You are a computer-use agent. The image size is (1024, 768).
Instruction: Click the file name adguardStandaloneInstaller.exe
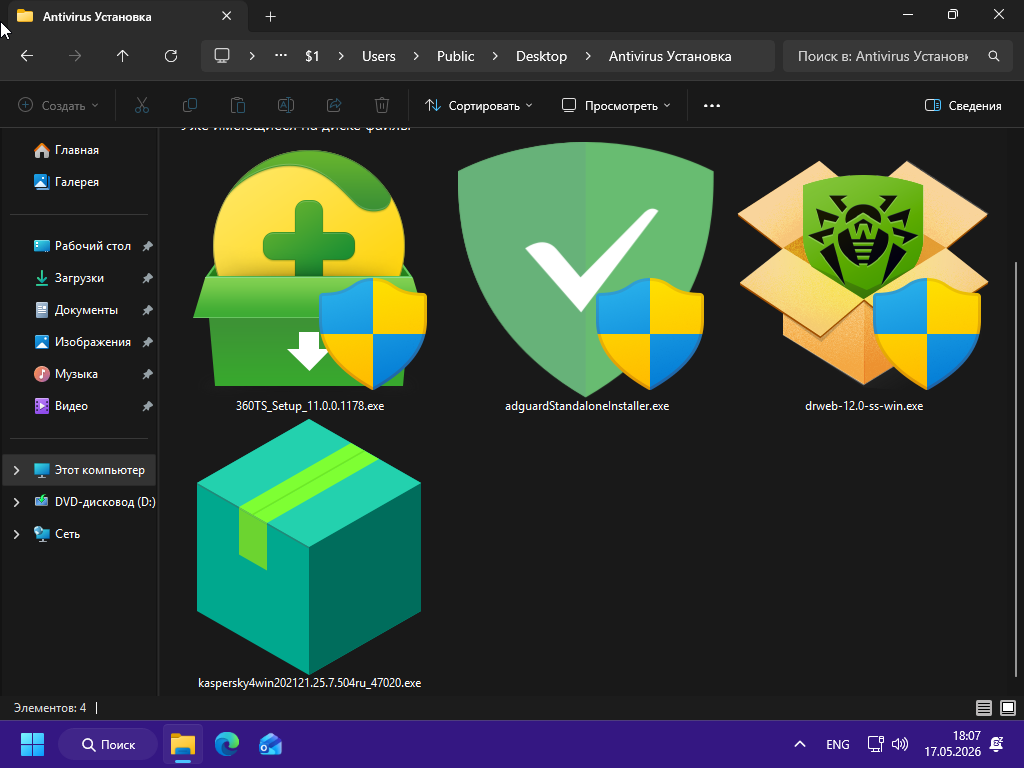pos(587,406)
